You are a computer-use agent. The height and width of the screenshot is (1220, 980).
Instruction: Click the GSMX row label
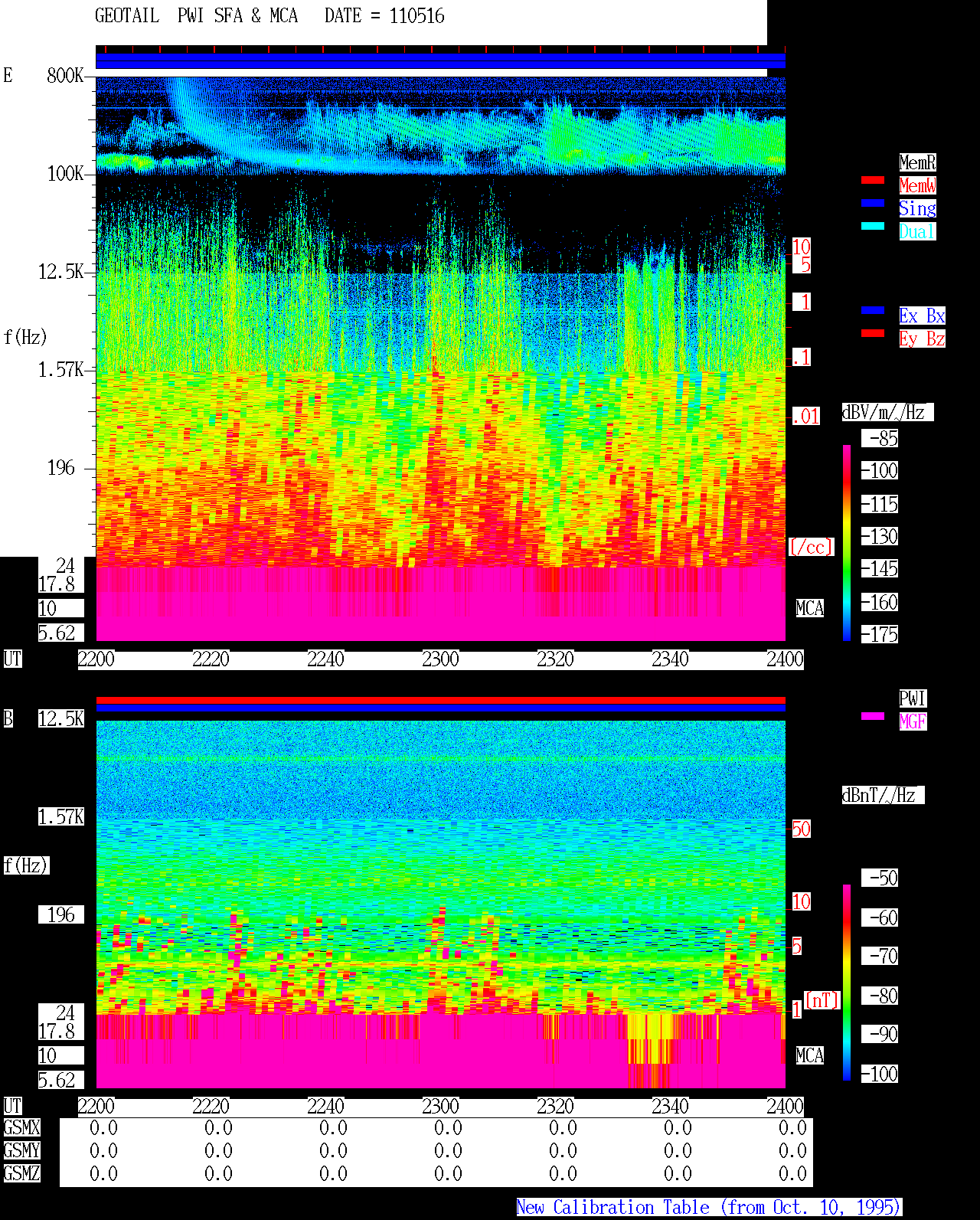pos(21,1127)
